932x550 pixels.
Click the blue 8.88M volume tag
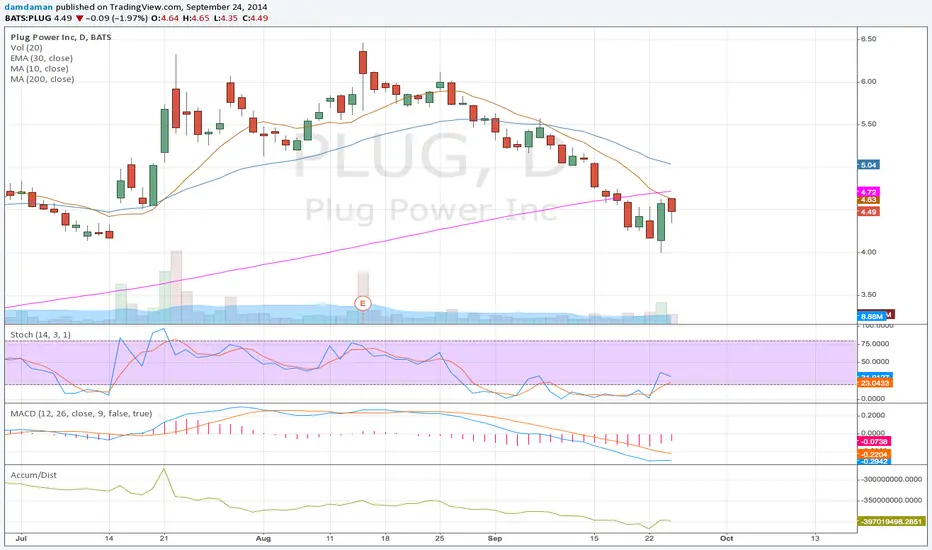click(871, 316)
